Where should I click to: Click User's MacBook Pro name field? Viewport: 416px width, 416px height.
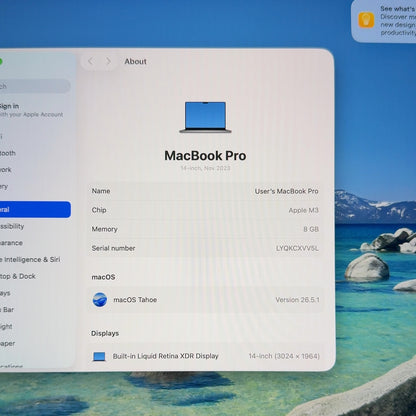286,191
